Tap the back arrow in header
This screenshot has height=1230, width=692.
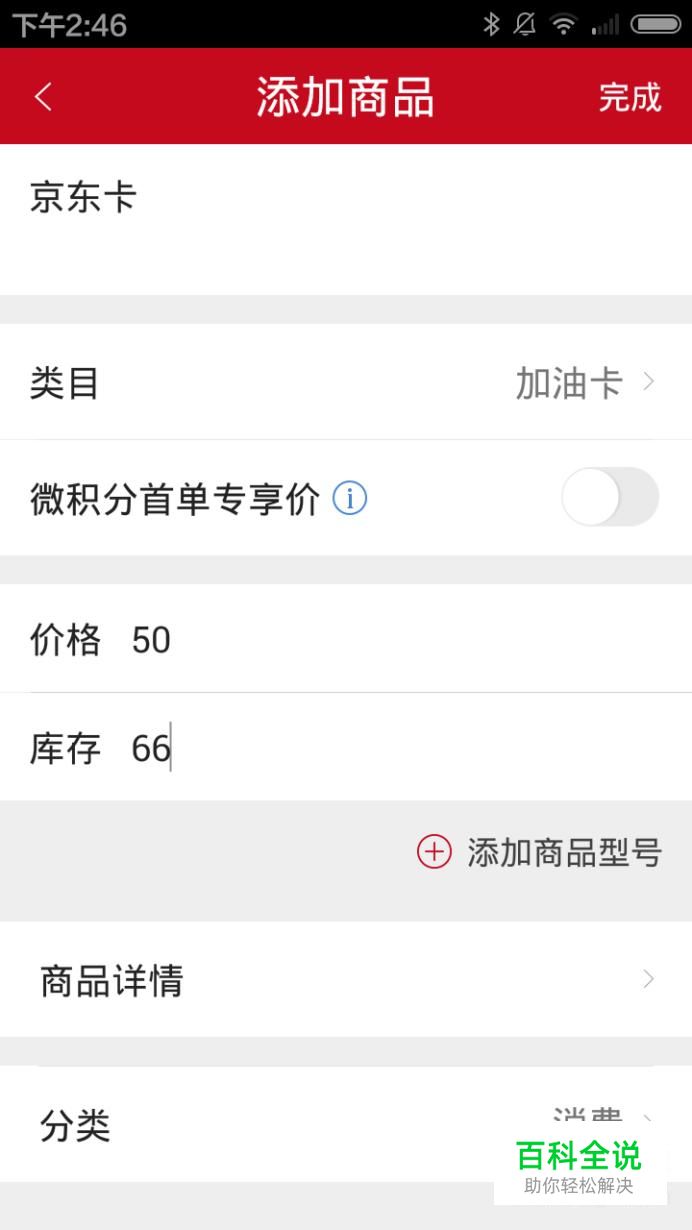[x=43, y=97]
